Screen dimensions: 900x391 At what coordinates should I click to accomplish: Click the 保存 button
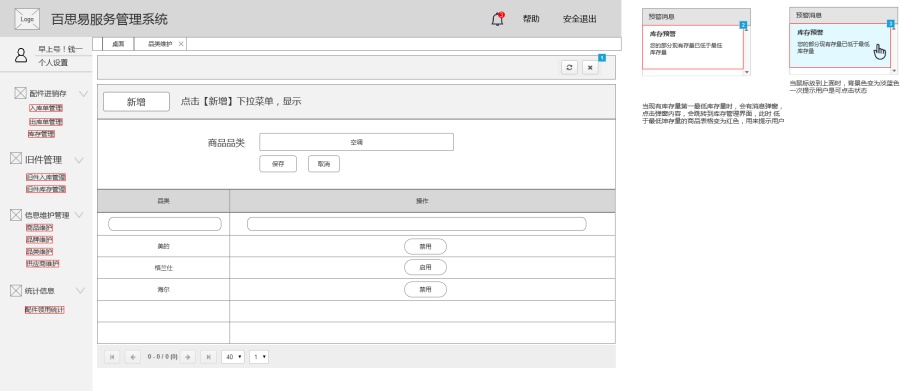[278, 164]
